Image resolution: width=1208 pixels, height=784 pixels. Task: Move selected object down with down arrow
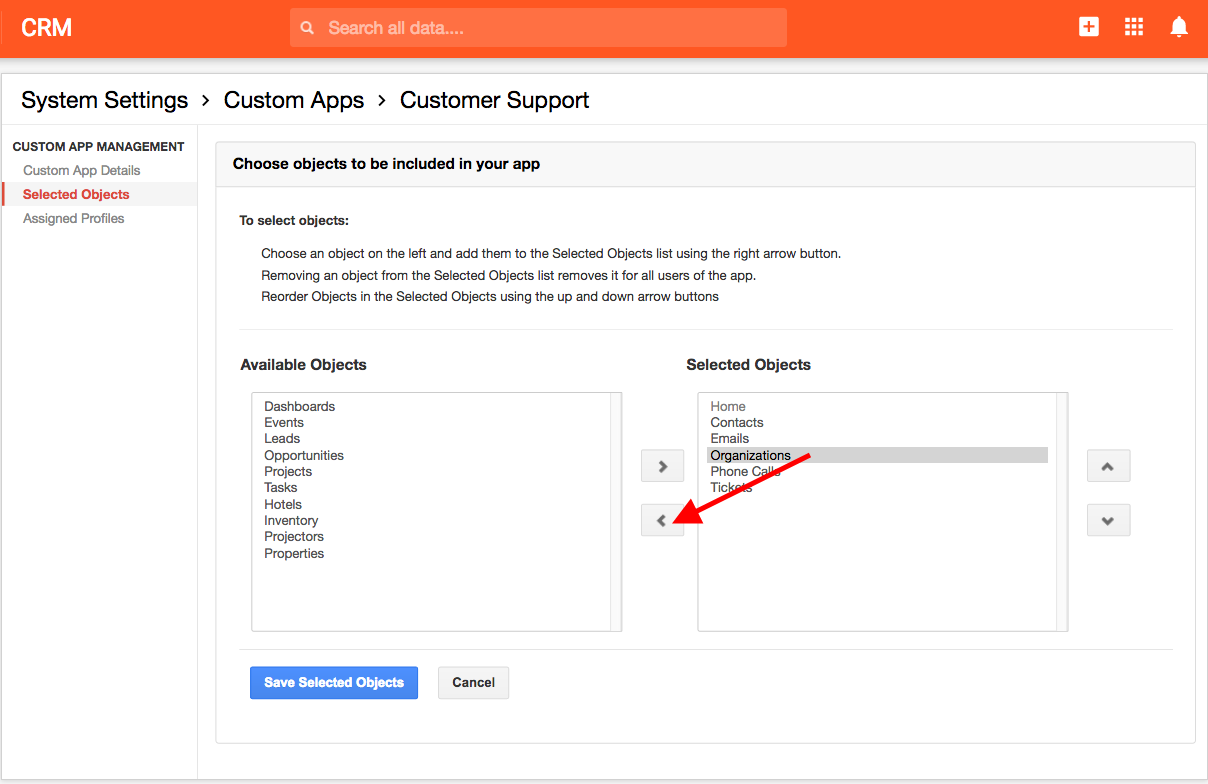(1108, 520)
